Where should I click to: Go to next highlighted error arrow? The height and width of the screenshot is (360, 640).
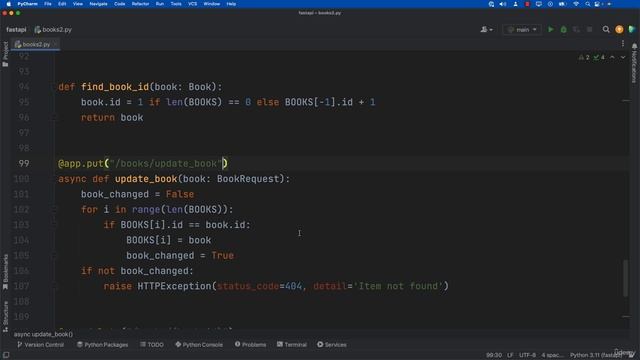pyautogui.click(x=623, y=57)
